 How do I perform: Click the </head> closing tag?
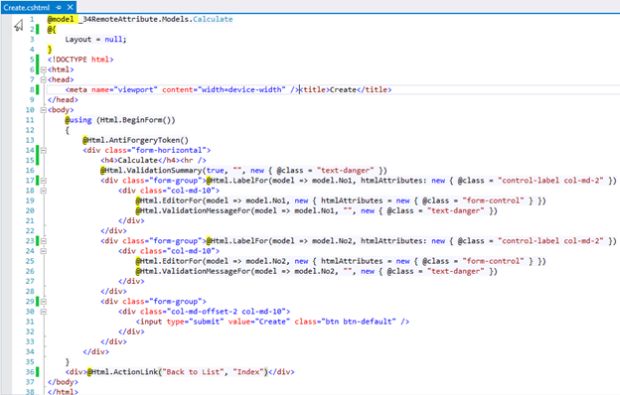point(62,100)
